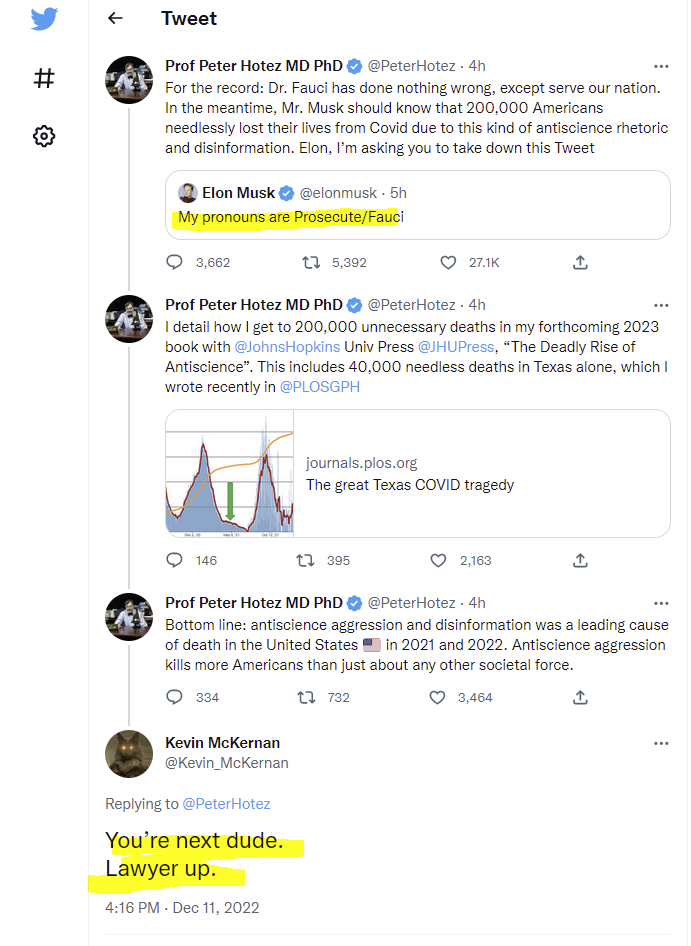Open the journals.plos.org Texas COVID article card
The image size is (691, 946).
[417, 473]
